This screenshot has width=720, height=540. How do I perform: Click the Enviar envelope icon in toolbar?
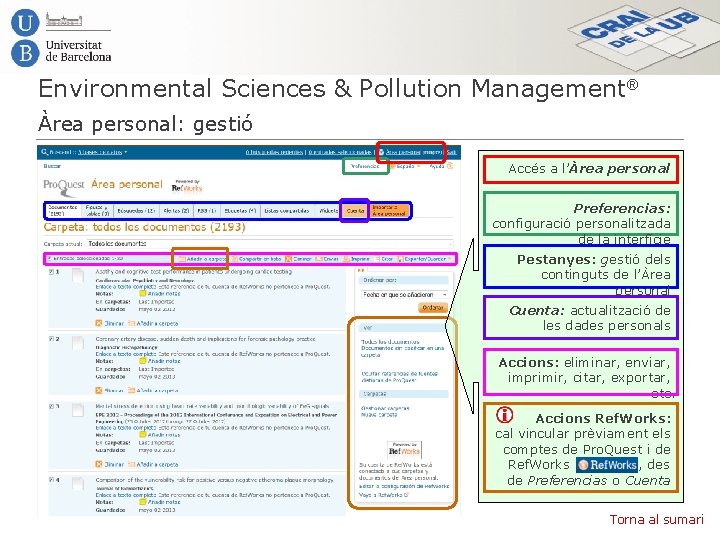click(x=319, y=259)
